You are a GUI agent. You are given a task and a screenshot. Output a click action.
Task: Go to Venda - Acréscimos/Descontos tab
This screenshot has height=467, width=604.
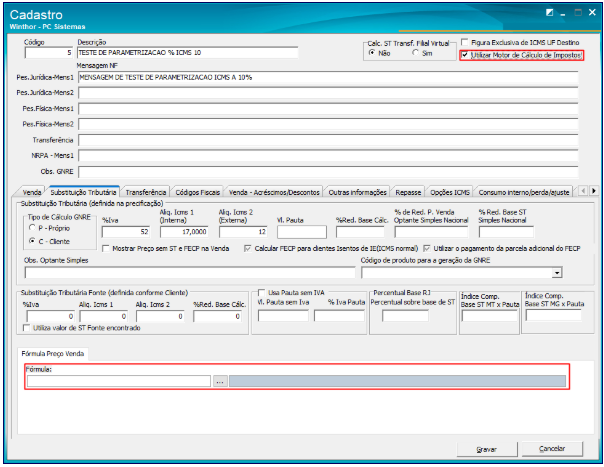274,192
